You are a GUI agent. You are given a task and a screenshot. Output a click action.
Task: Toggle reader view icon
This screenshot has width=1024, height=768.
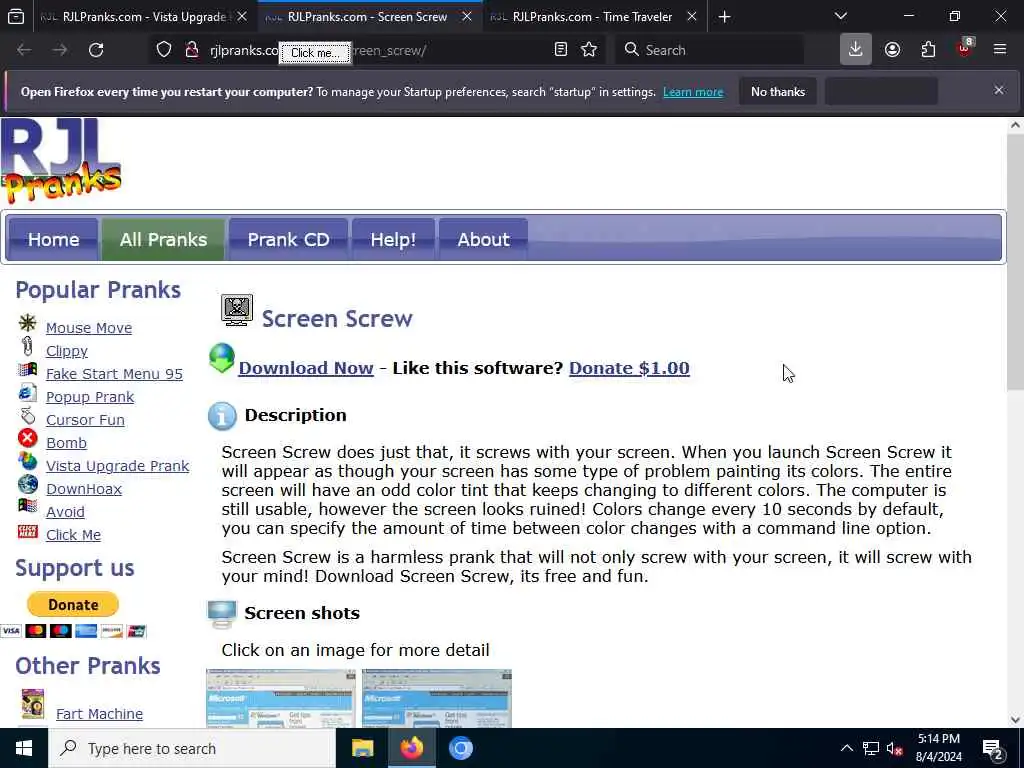pos(560,50)
